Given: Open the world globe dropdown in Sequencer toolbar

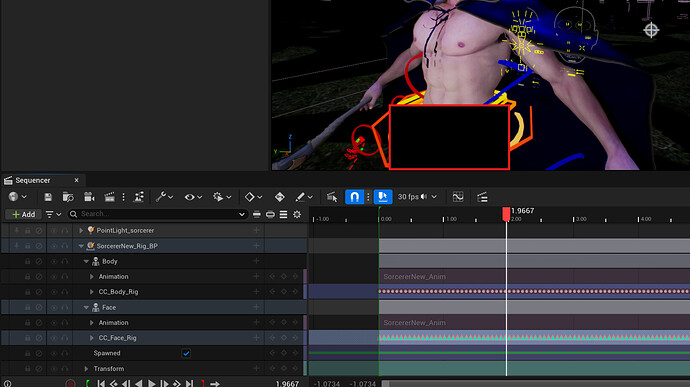Looking at the screenshot, I should [18, 197].
